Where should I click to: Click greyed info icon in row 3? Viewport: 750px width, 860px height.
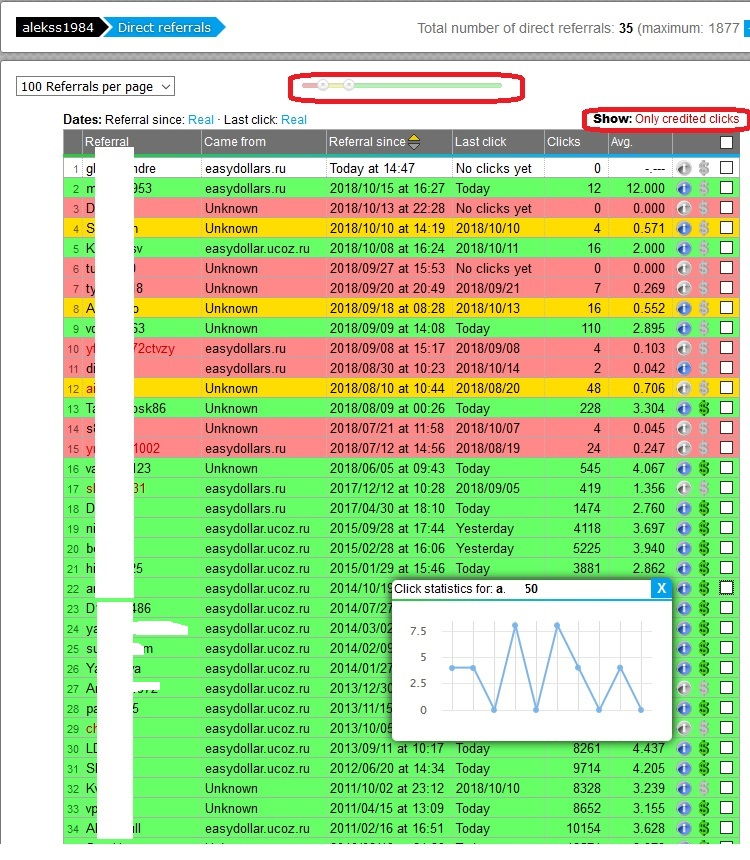tap(684, 208)
